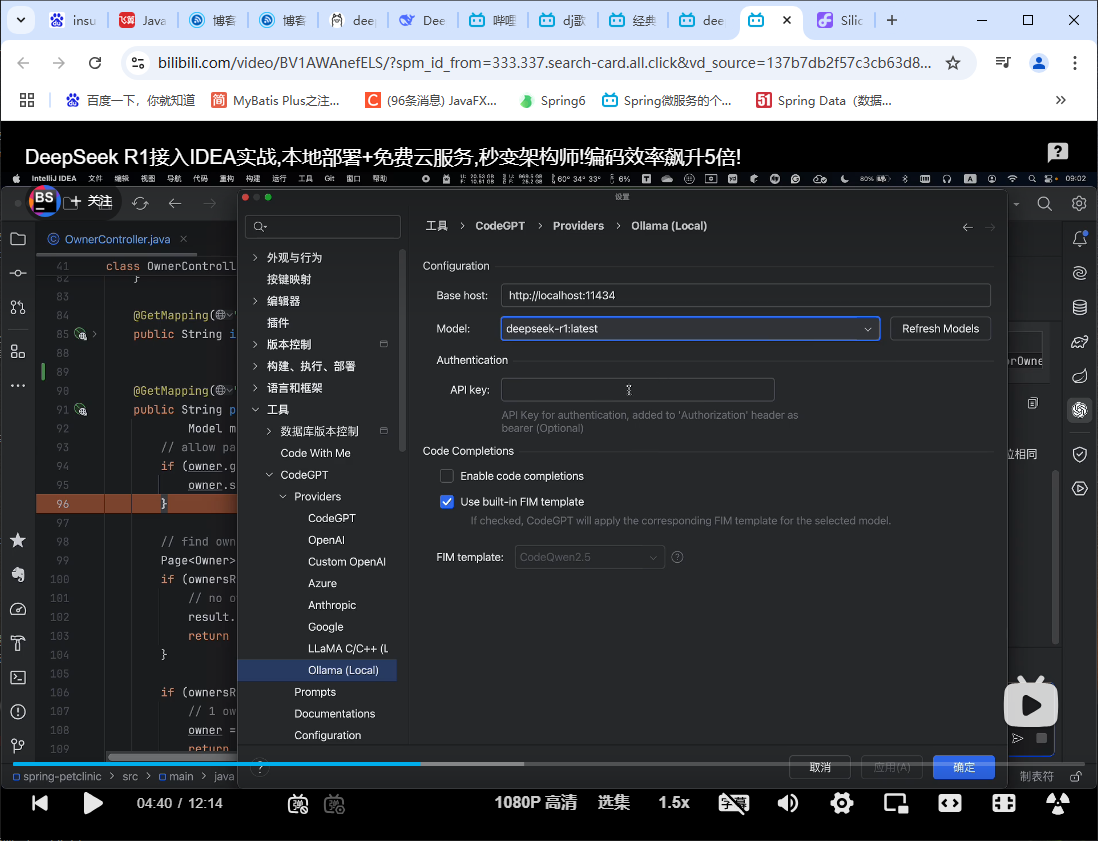Switch to the insu browser tab

pos(73,20)
